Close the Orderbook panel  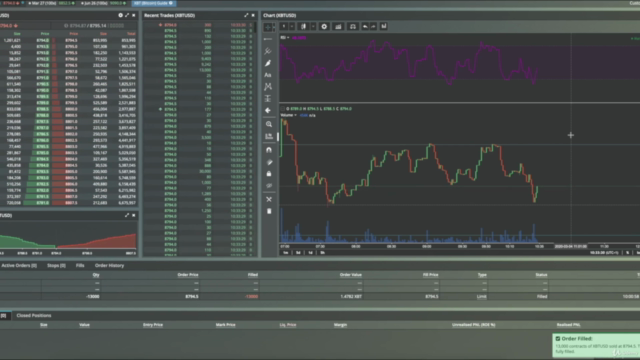[133, 15]
